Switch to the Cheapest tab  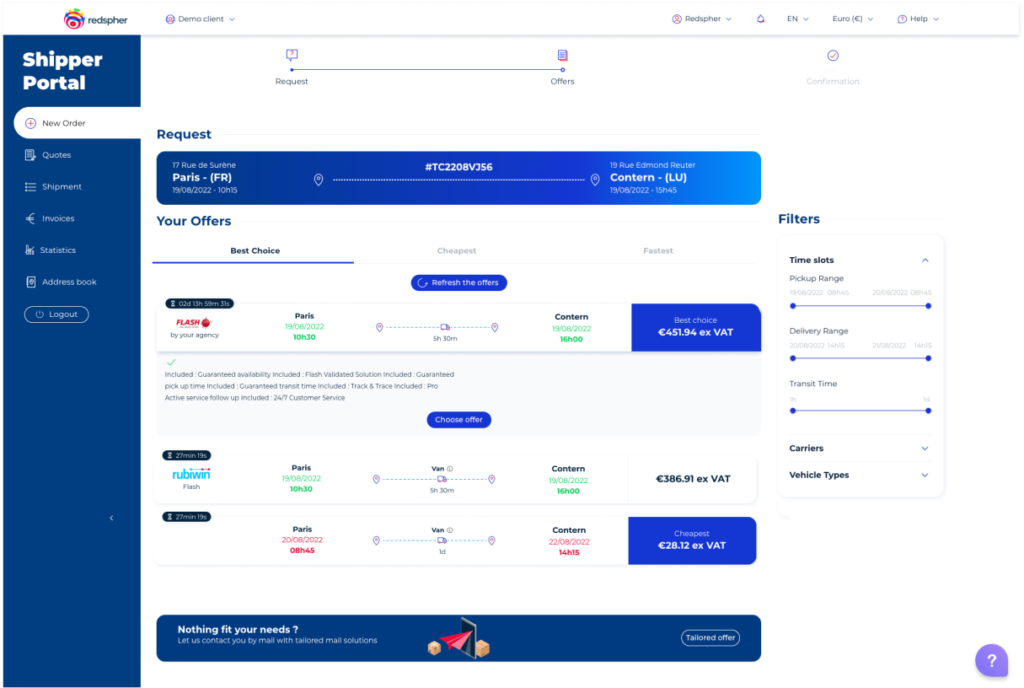pos(456,251)
